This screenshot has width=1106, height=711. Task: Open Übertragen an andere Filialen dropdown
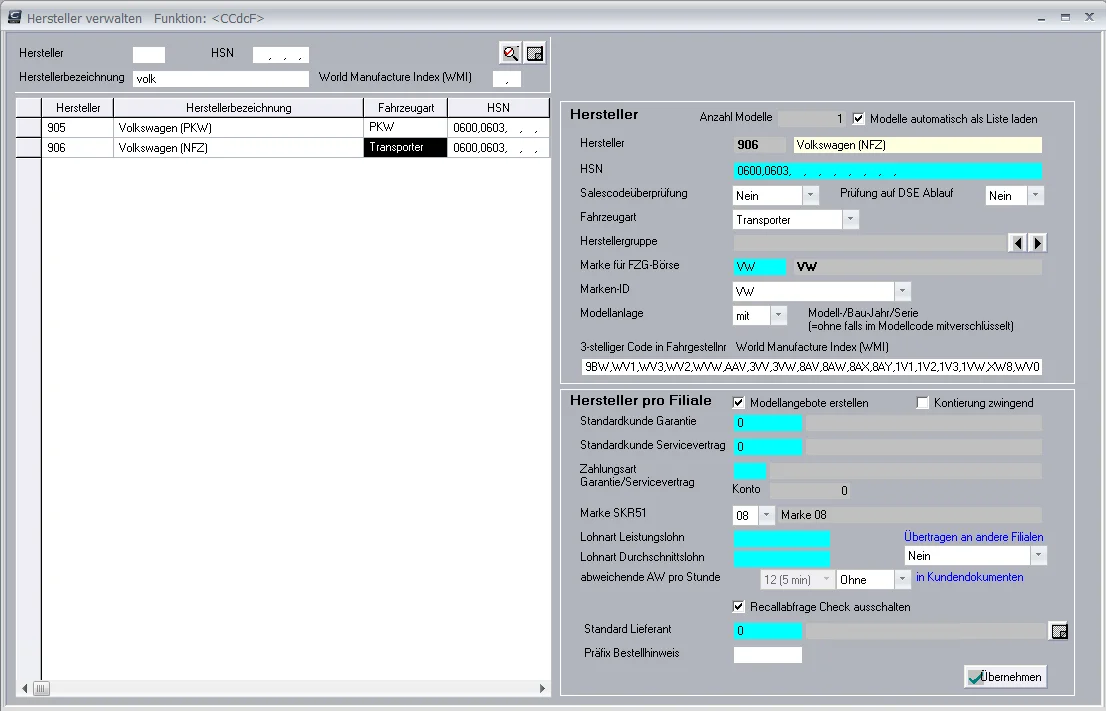click(1038, 556)
